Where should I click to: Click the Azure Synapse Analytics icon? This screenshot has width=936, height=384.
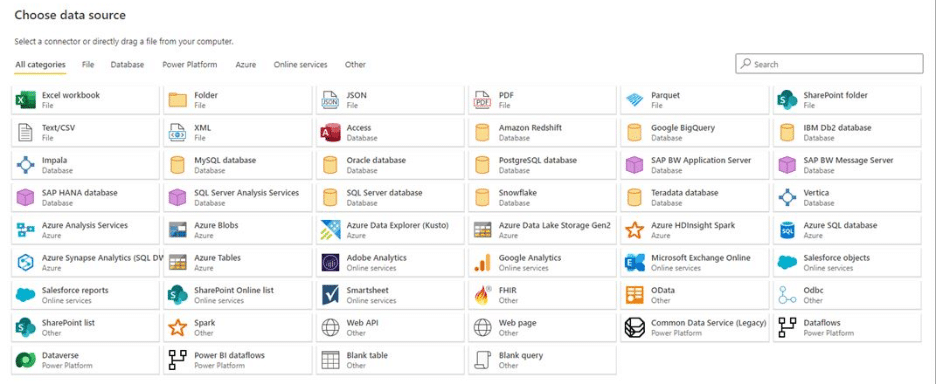point(25,263)
